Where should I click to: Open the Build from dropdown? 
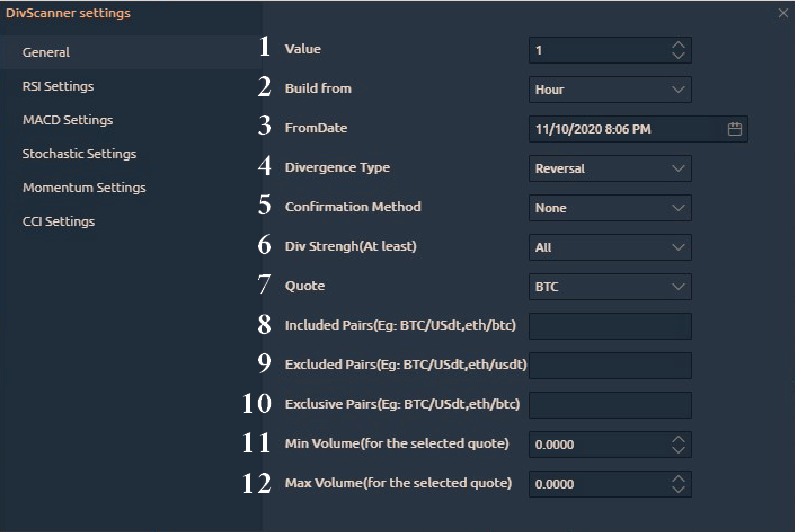610,89
